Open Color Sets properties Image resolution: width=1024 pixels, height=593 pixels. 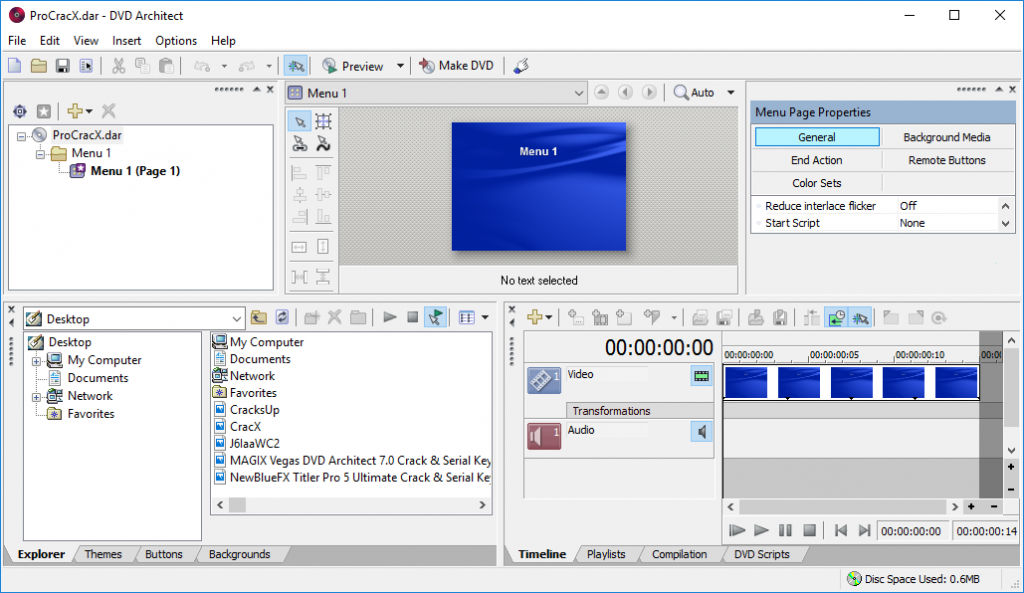pyautogui.click(x=816, y=183)
